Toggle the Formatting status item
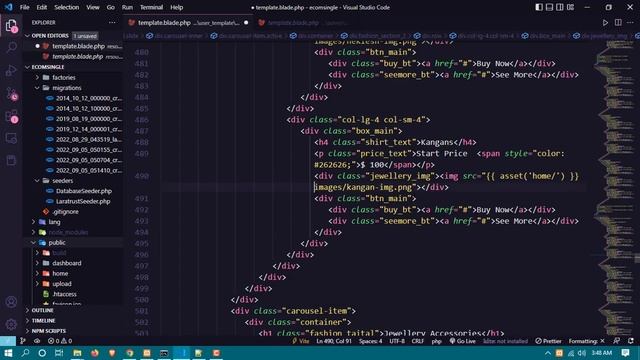Screen dimensions: 640x360 click(x=587, y=341)
